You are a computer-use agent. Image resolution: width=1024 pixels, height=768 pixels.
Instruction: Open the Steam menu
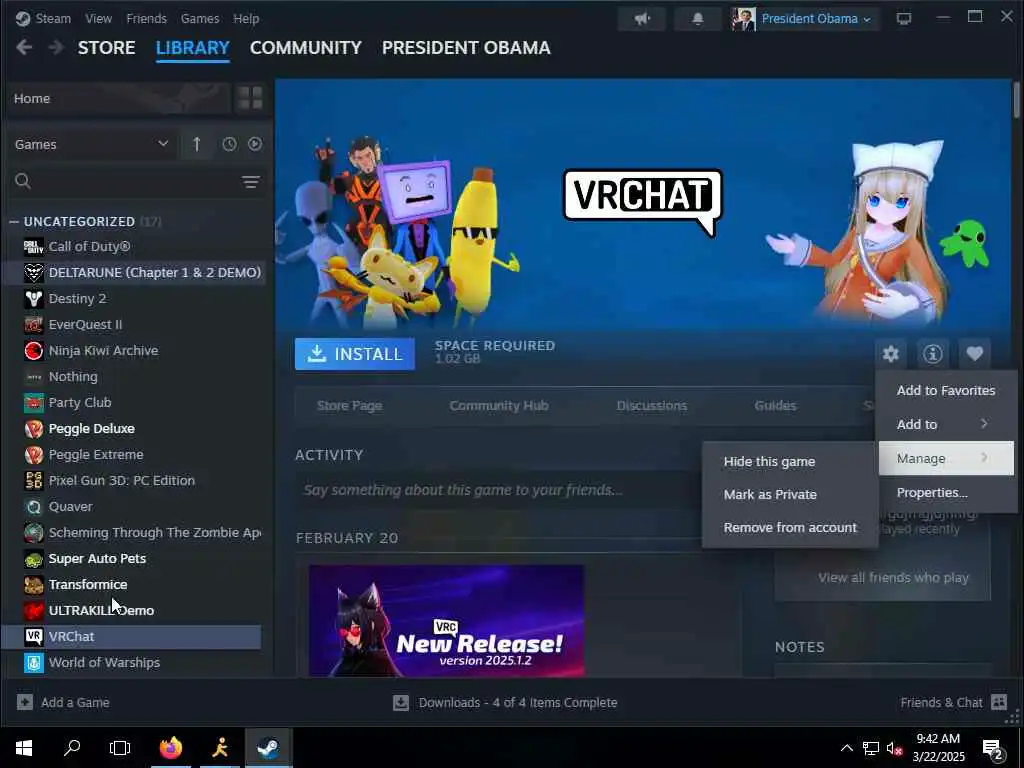click(x=53, y=19)
